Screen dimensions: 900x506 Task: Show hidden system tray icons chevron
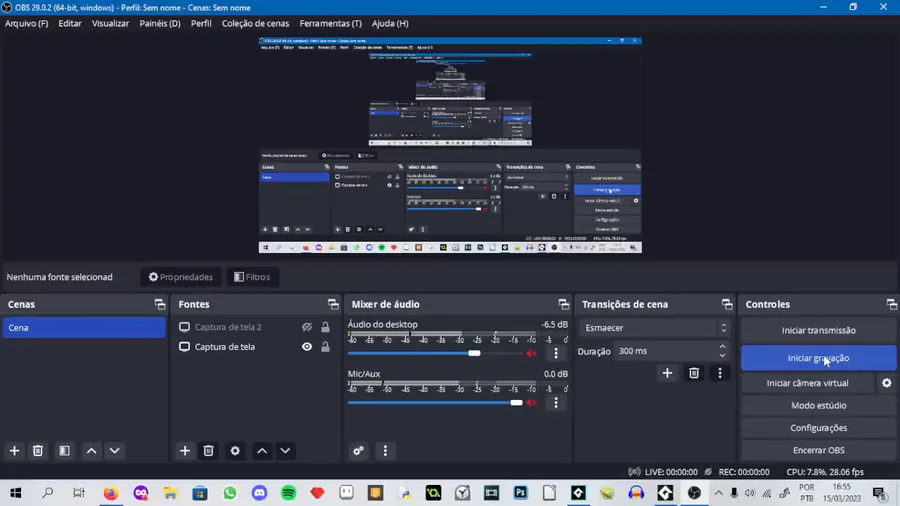pos(718,493)
